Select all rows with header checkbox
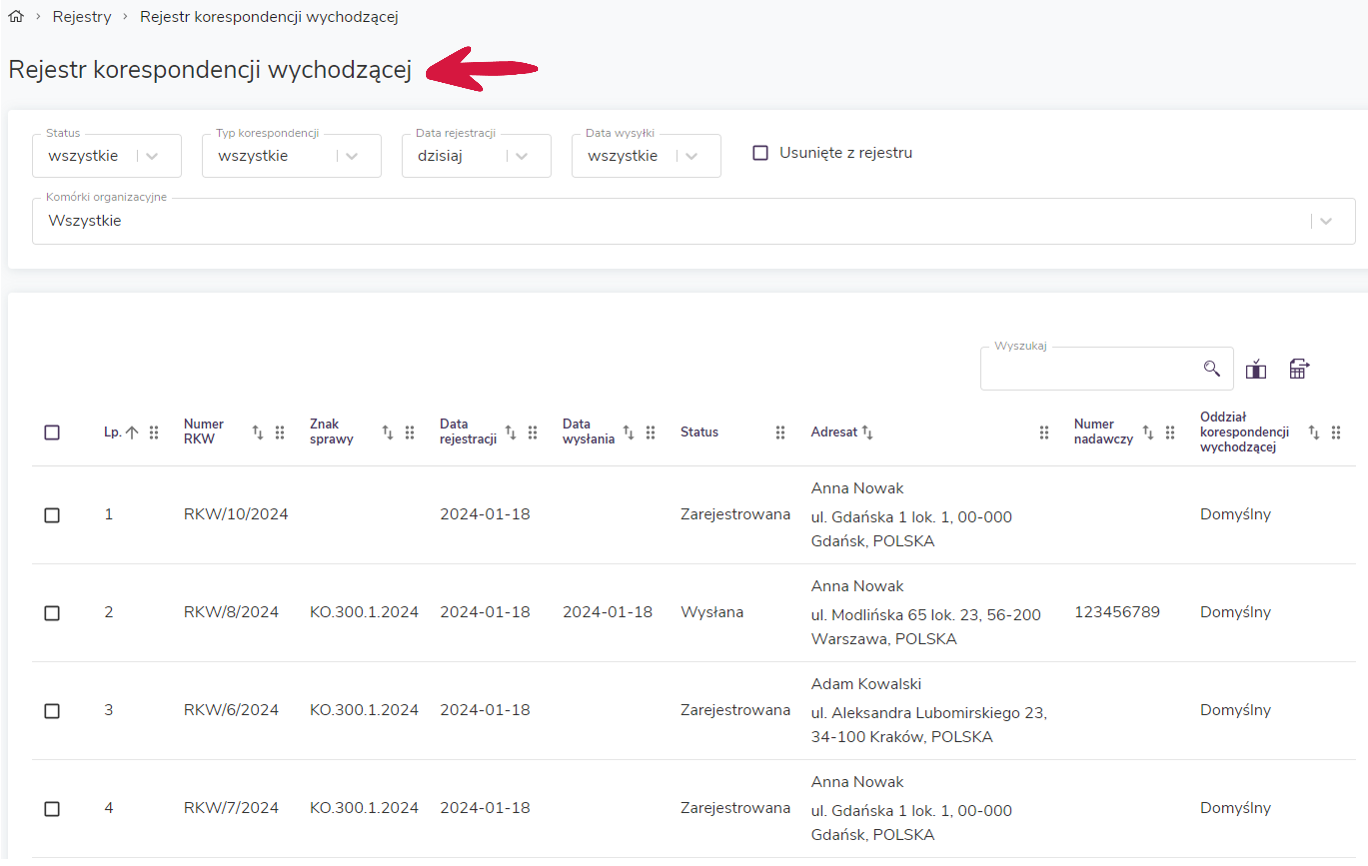 52,432
